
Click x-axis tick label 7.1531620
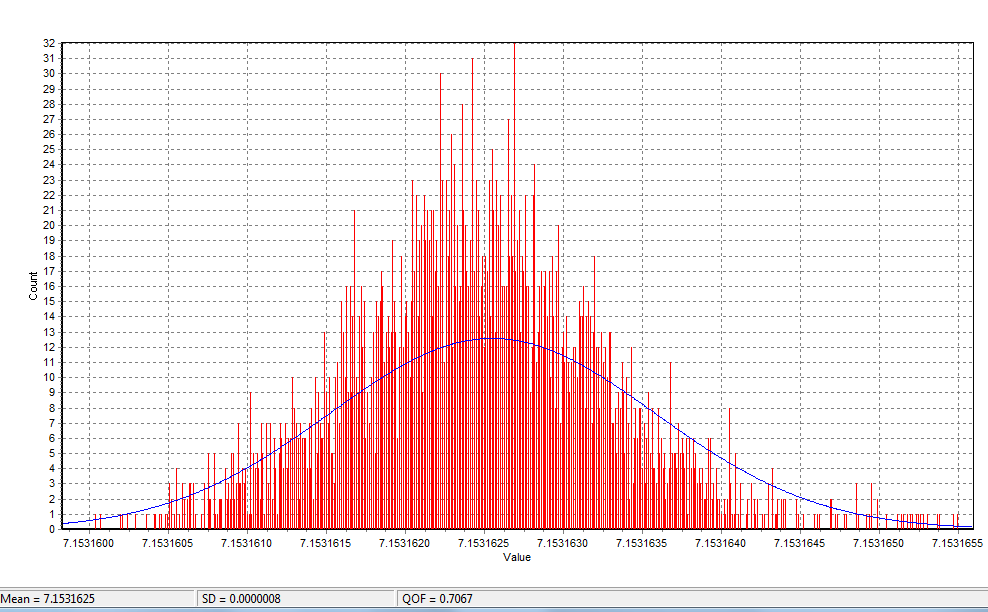tap(405, 543)
